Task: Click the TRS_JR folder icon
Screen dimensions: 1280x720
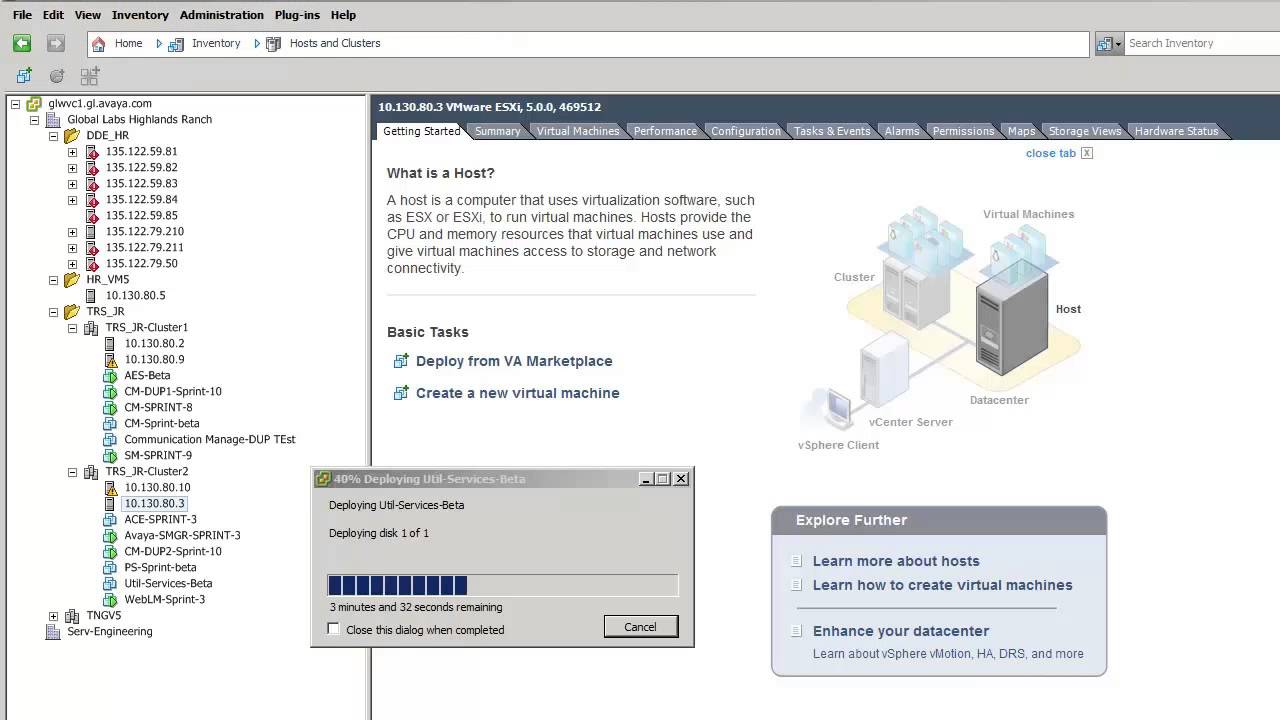Action: [72, 312]
